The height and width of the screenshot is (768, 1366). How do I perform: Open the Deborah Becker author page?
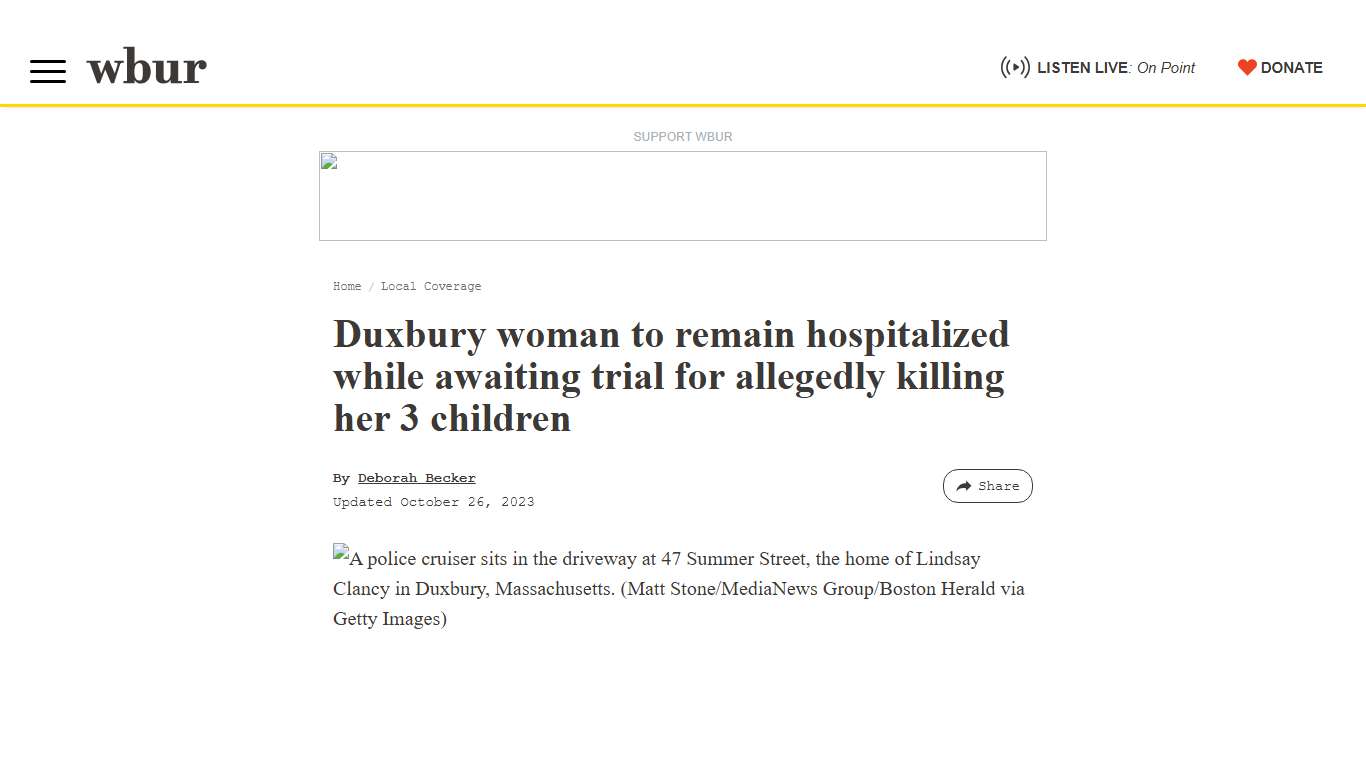coord(416,477)
